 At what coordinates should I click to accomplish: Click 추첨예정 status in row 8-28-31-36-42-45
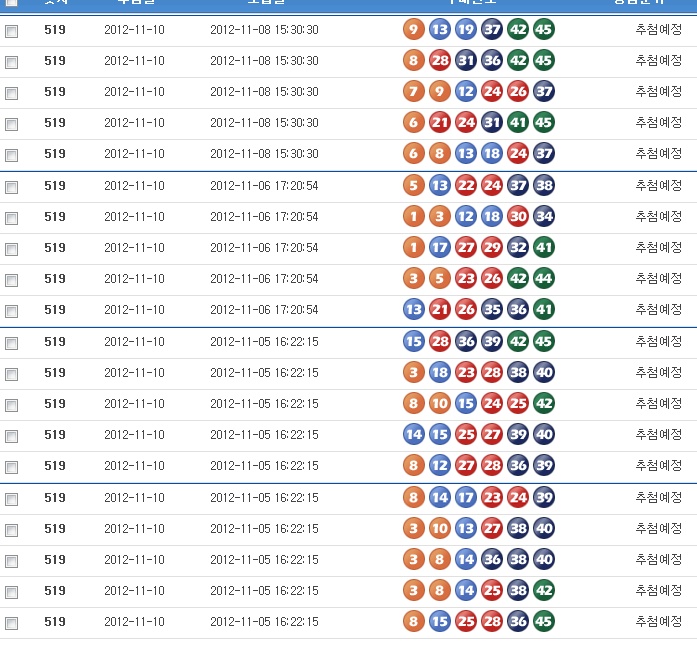point(658,60)
